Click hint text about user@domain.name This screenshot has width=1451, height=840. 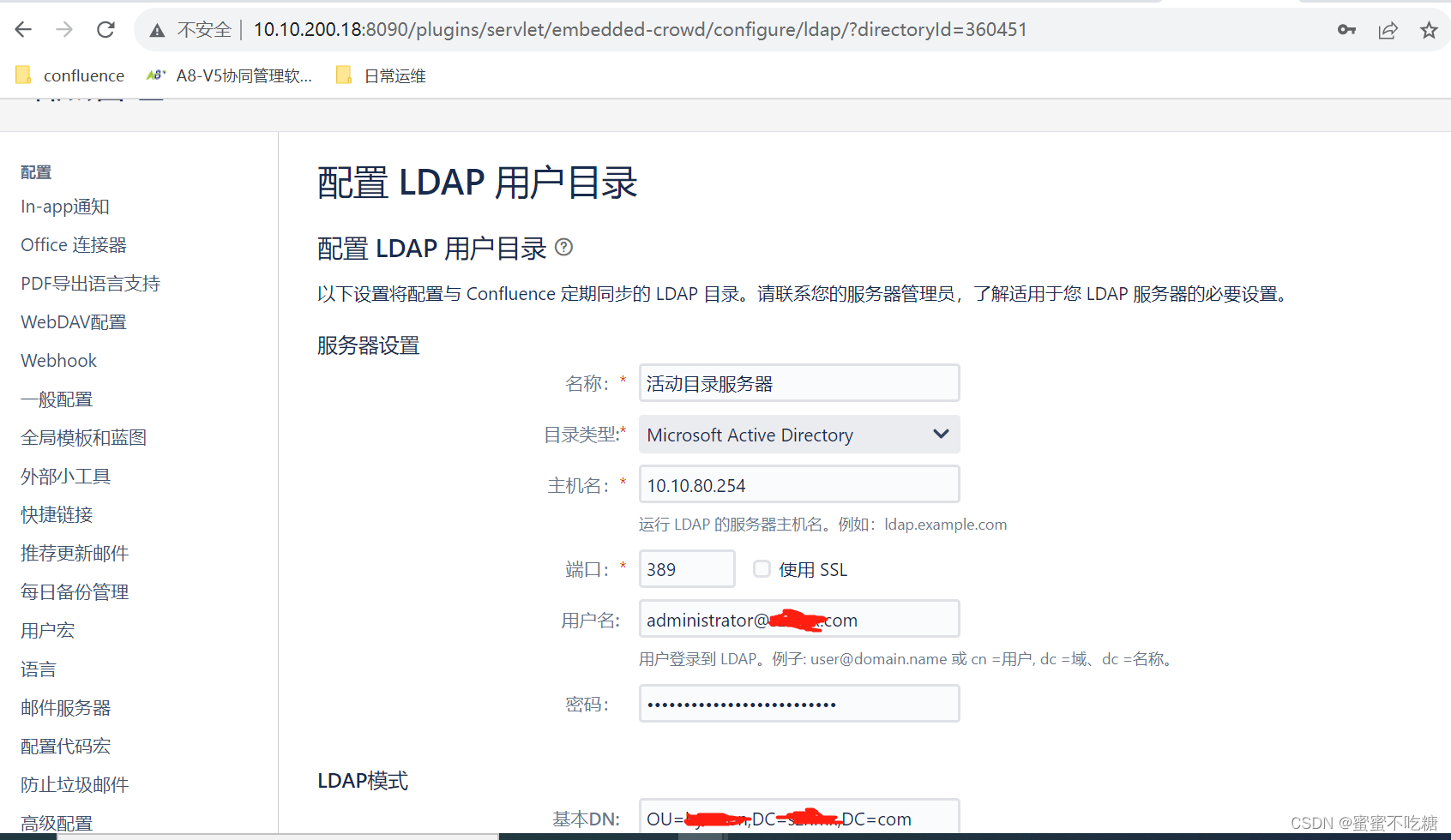point(907,659)
